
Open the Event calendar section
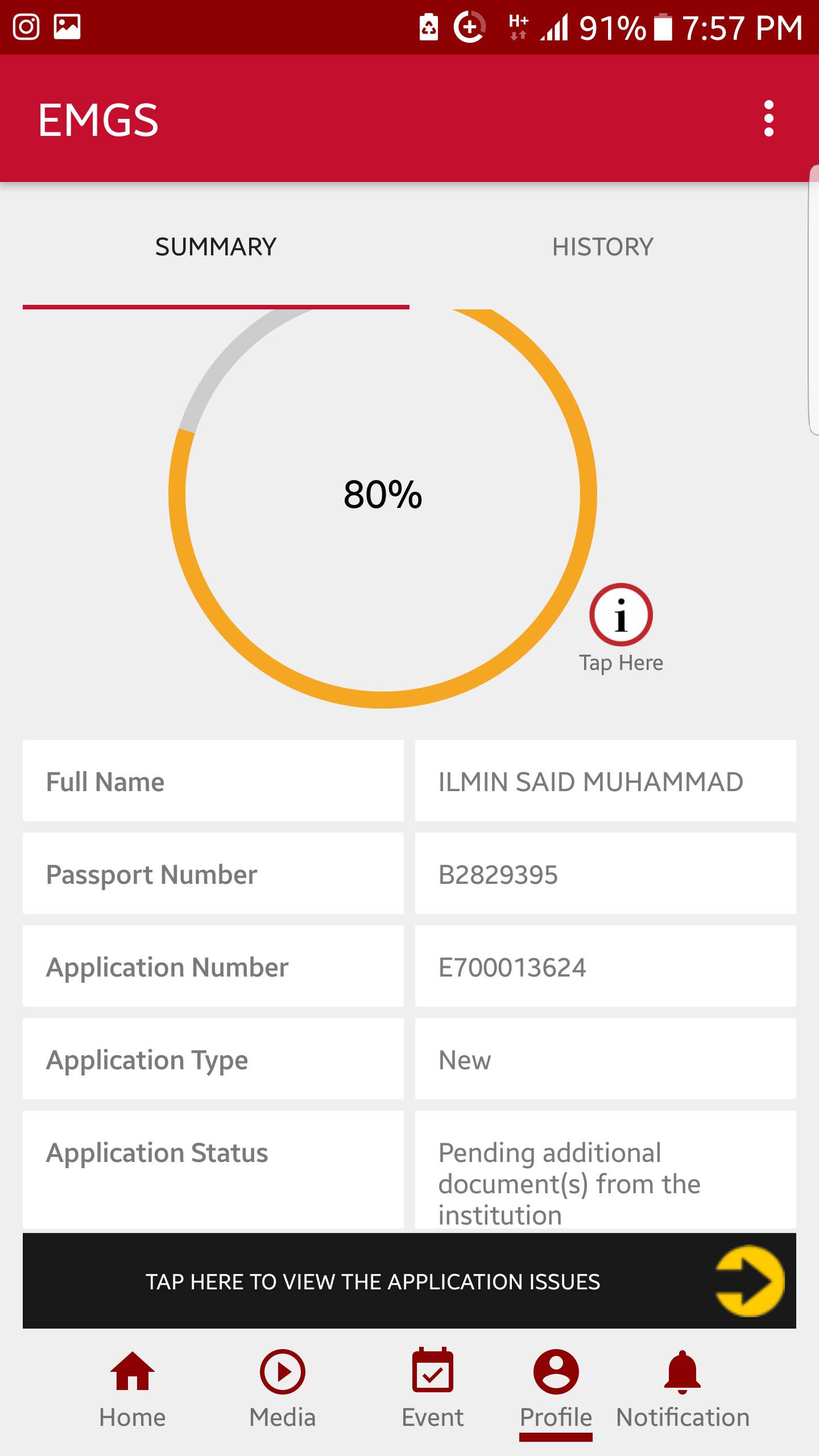432,1388
